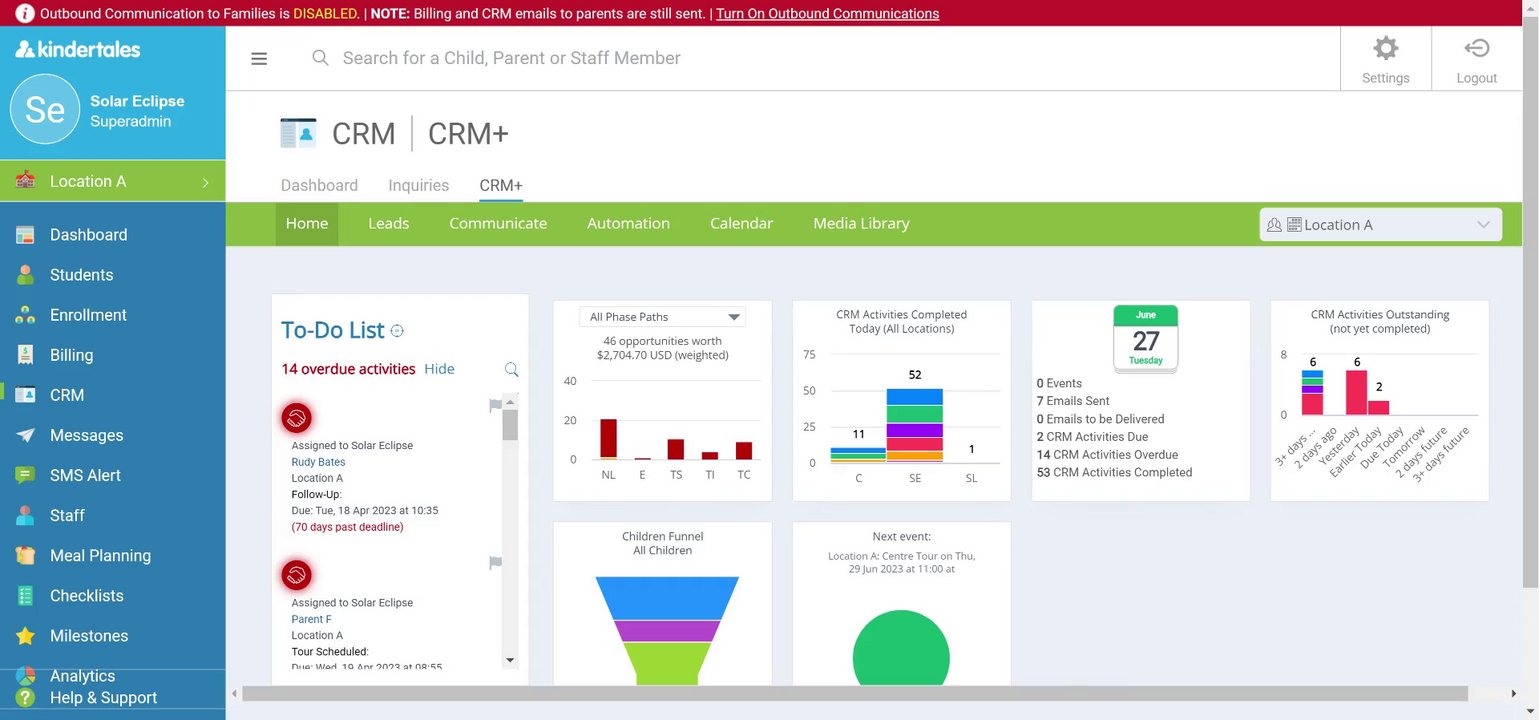This screenshot has width=1539, height=720.
Task: Click the Enrollment sidebar icon
Action: [x=26, y=315]
